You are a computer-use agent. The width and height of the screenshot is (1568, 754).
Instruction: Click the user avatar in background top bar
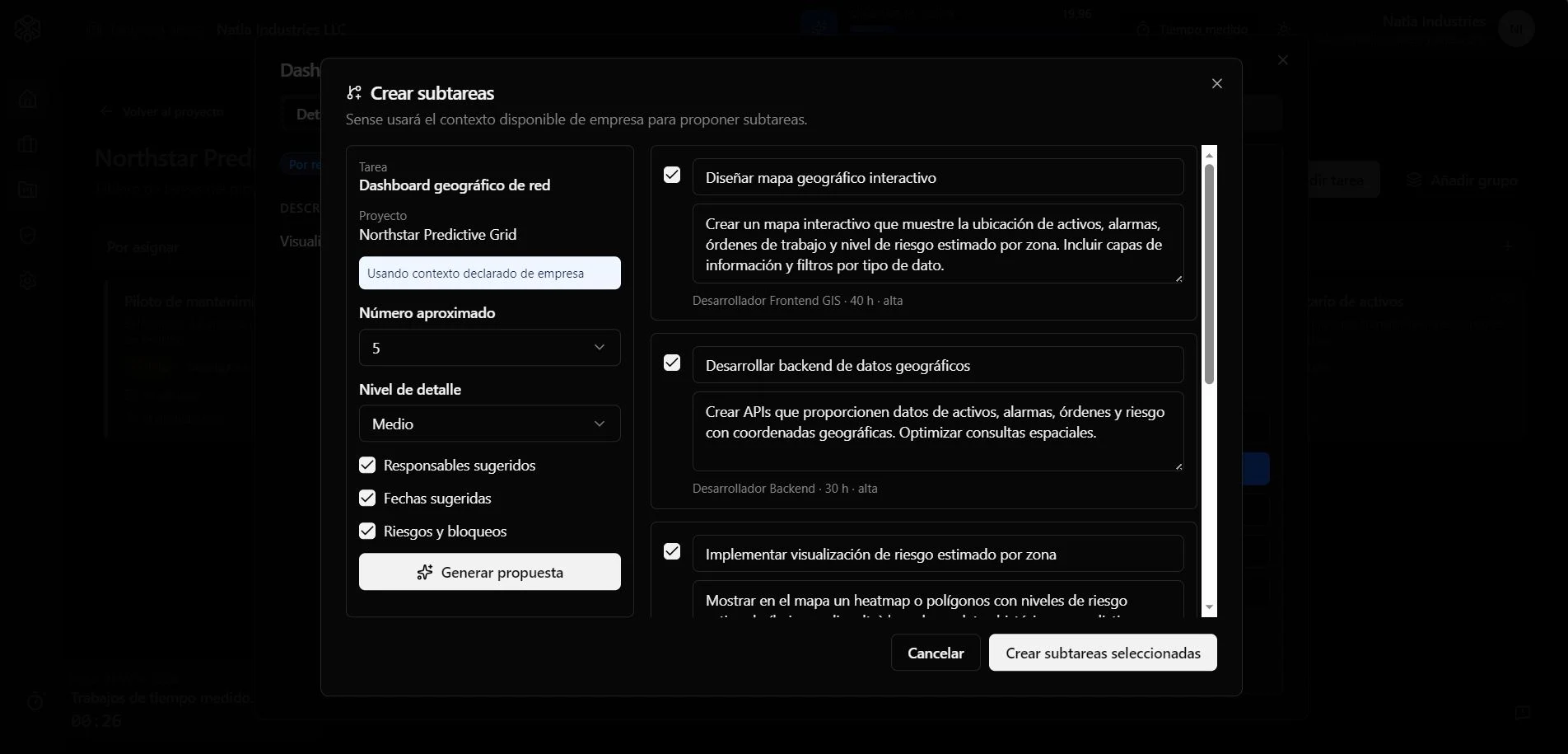point(1516,29)
